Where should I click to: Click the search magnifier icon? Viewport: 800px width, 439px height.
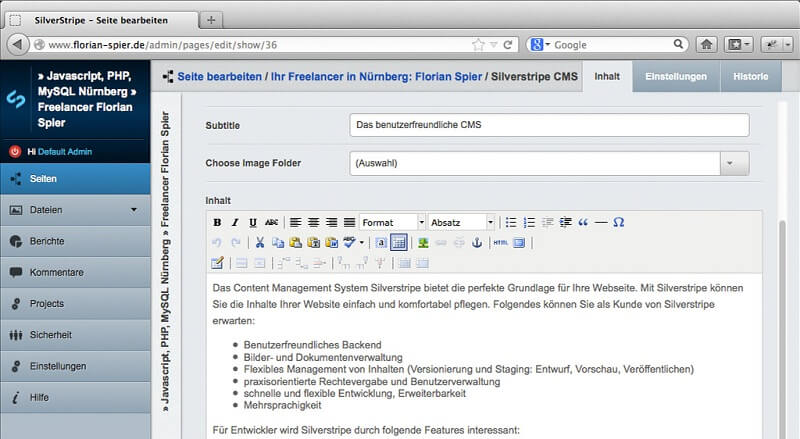[678, 44]
